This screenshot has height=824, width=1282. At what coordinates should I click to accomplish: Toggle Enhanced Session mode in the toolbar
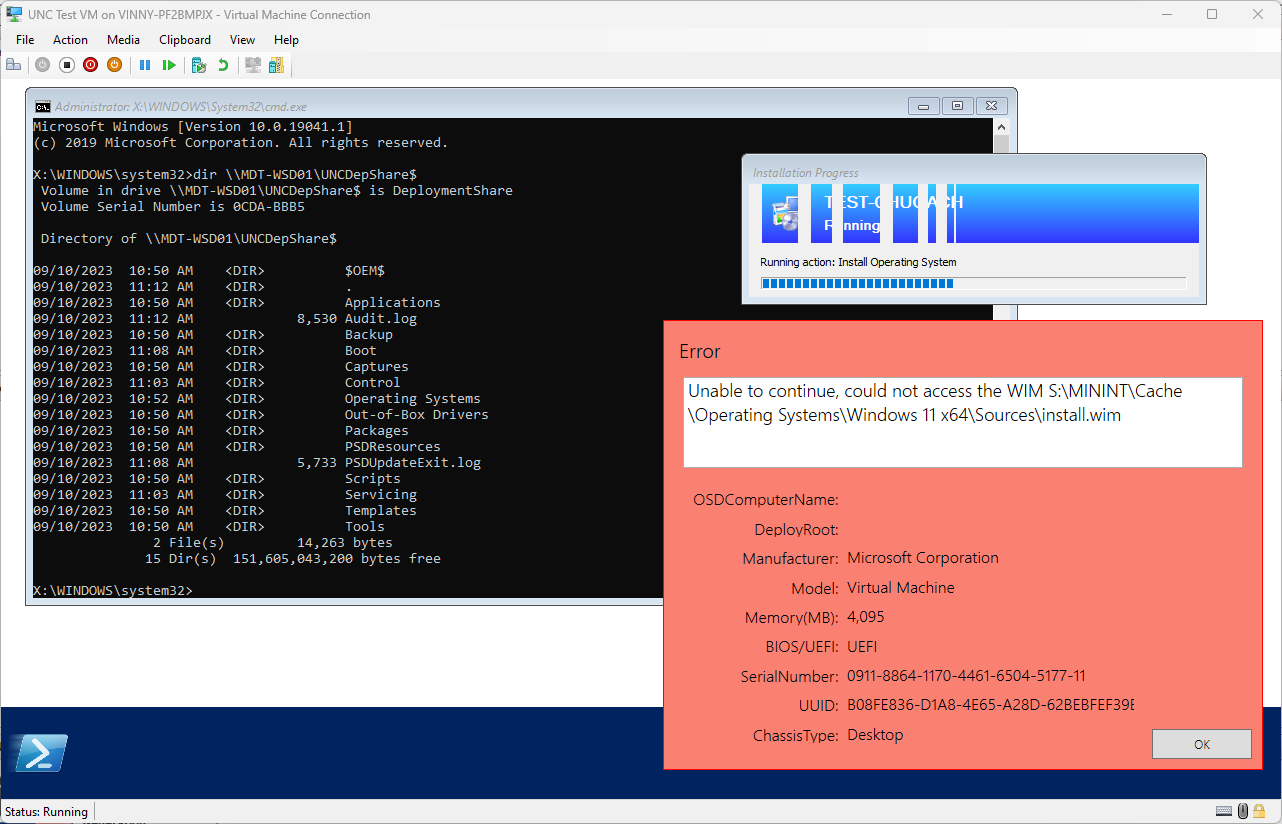point(252,64)
